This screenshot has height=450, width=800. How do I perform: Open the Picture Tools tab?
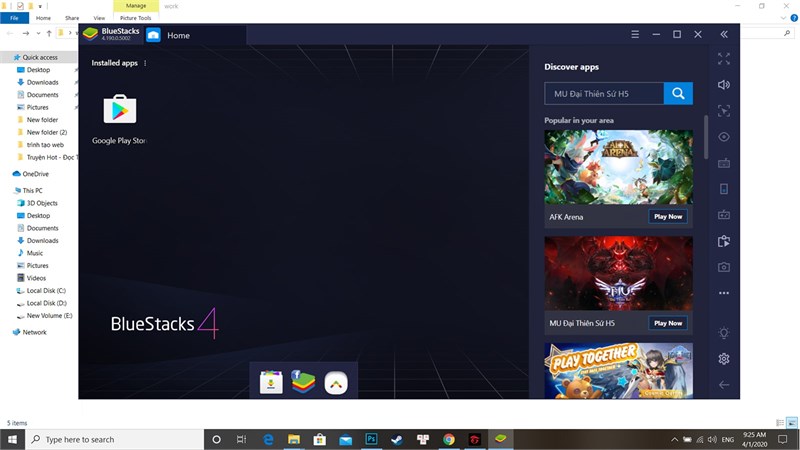click(136, 18)
